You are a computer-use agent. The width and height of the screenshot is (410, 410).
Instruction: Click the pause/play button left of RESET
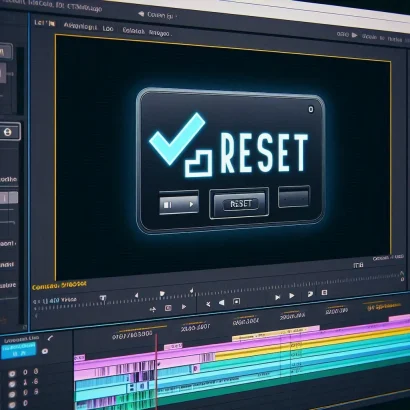click(x=179, y=203)
